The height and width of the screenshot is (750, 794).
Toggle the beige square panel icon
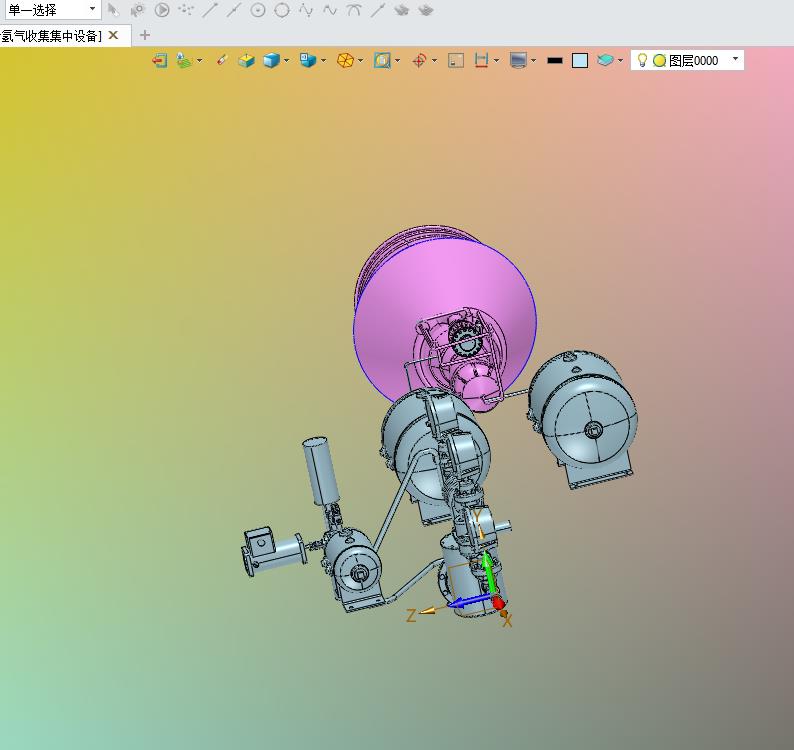(x=456, y=61)
